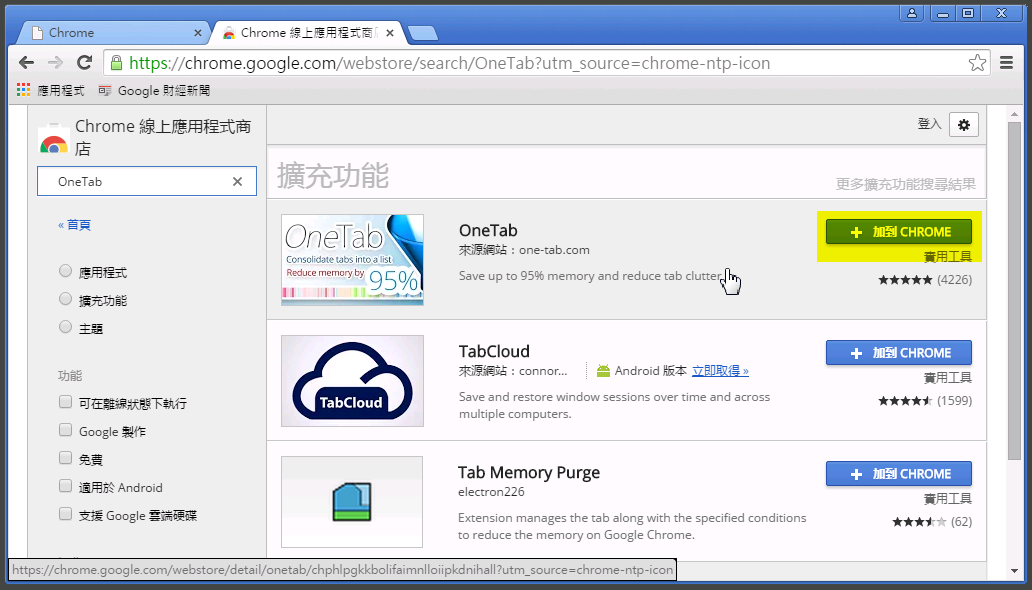Click the 實用工具 category under Tab Memory Purge's button
This screenshot has width=1032, height=590.
[x=948, y=498]
